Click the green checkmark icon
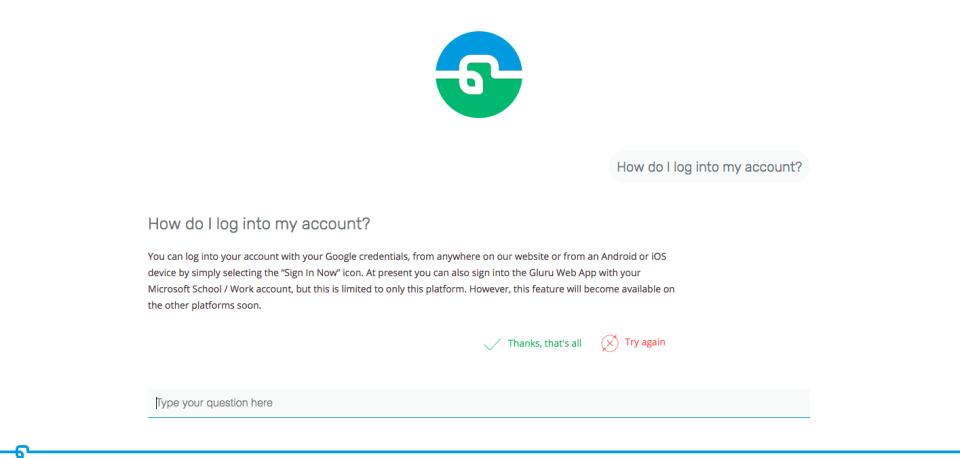Image resolution: width=960 pixels, height=458 pixels. pyautogui.click(x=492, y=344)
